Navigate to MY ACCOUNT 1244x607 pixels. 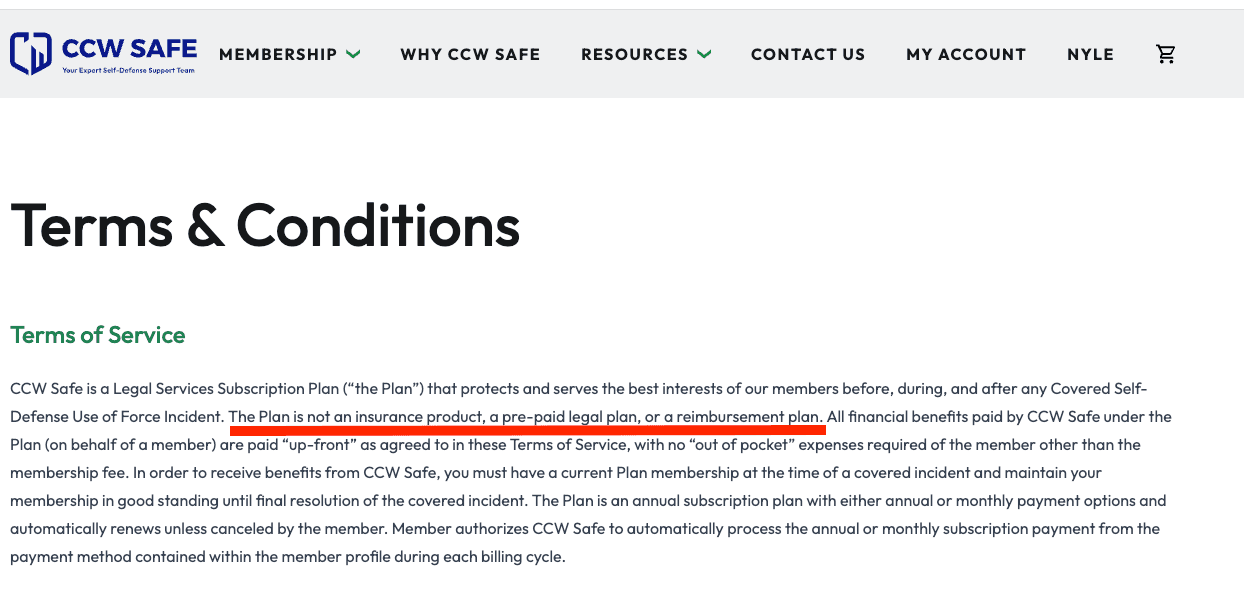(966, 55)
